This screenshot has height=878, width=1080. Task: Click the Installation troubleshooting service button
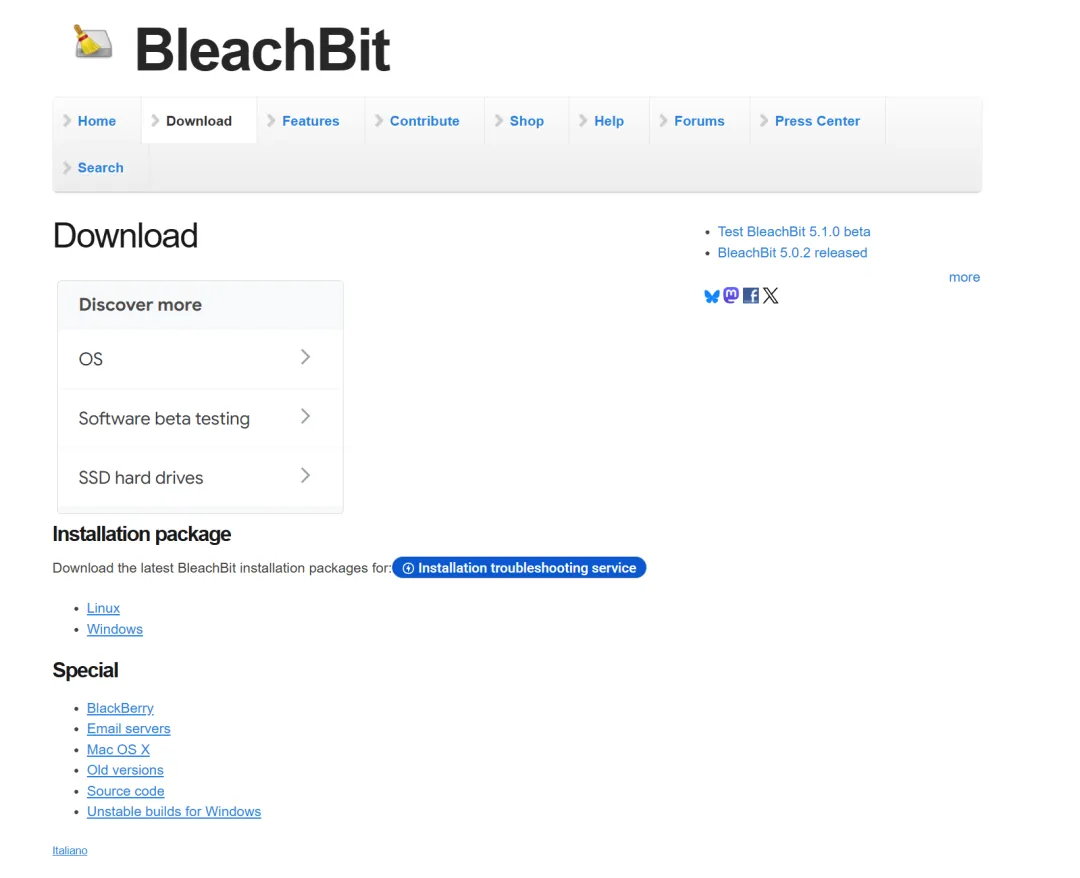click(x=519, y=568)
